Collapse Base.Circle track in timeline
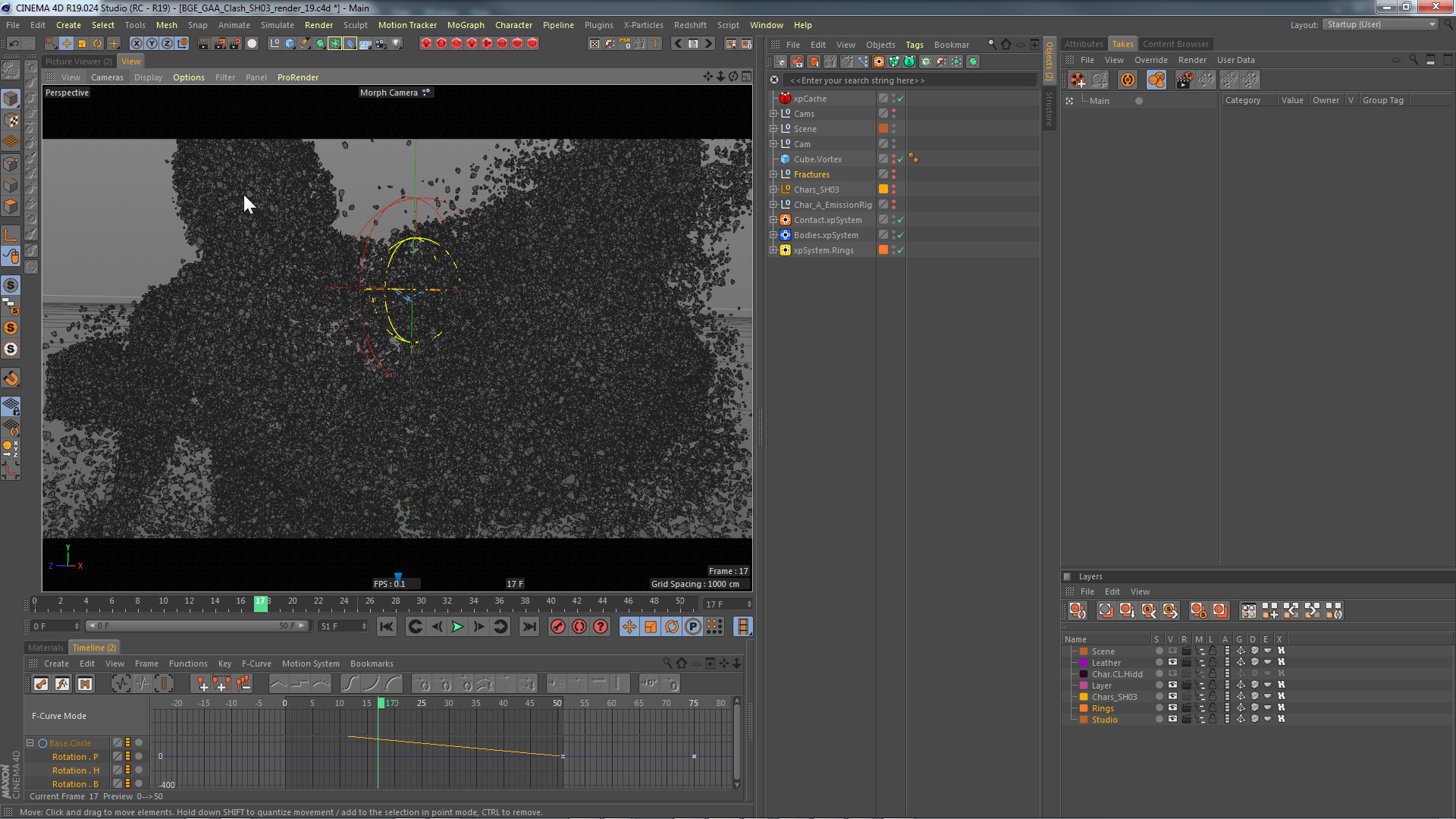The height and width of the screenshot is (819, 1456). pyautogui.click(x=30, y=743)
